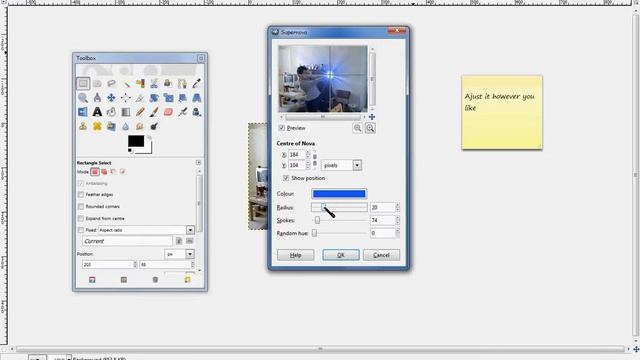Select the Colour Picker eyedropper tool

(196, 84)
